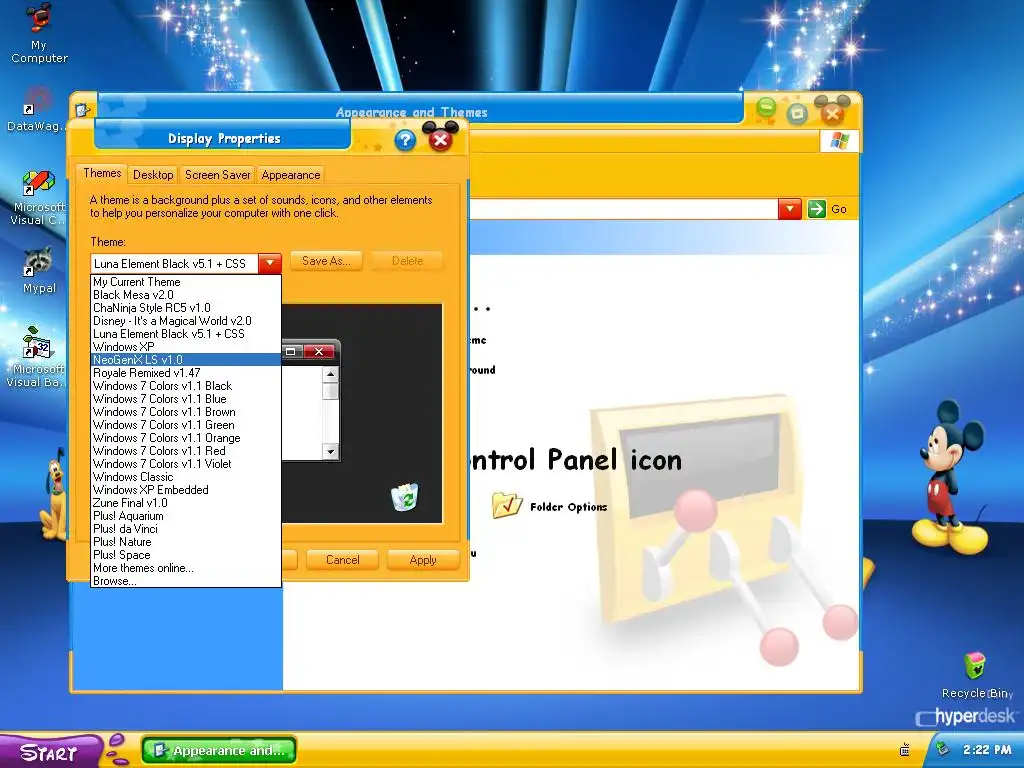
Task: Select Windows 7 Colors v1.1 Violet
Action: coord(186,464)
